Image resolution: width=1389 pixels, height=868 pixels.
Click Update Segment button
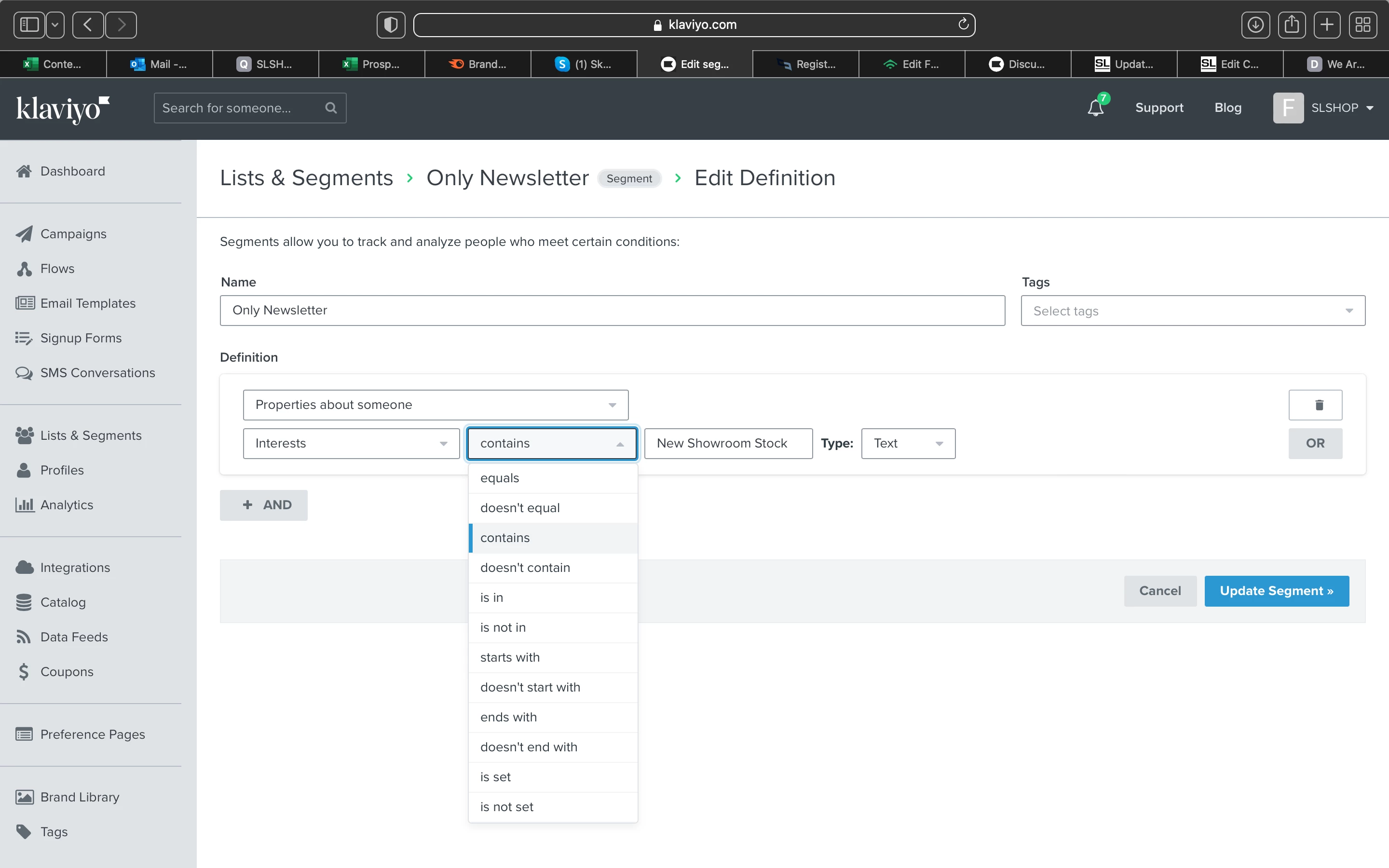1276,591
